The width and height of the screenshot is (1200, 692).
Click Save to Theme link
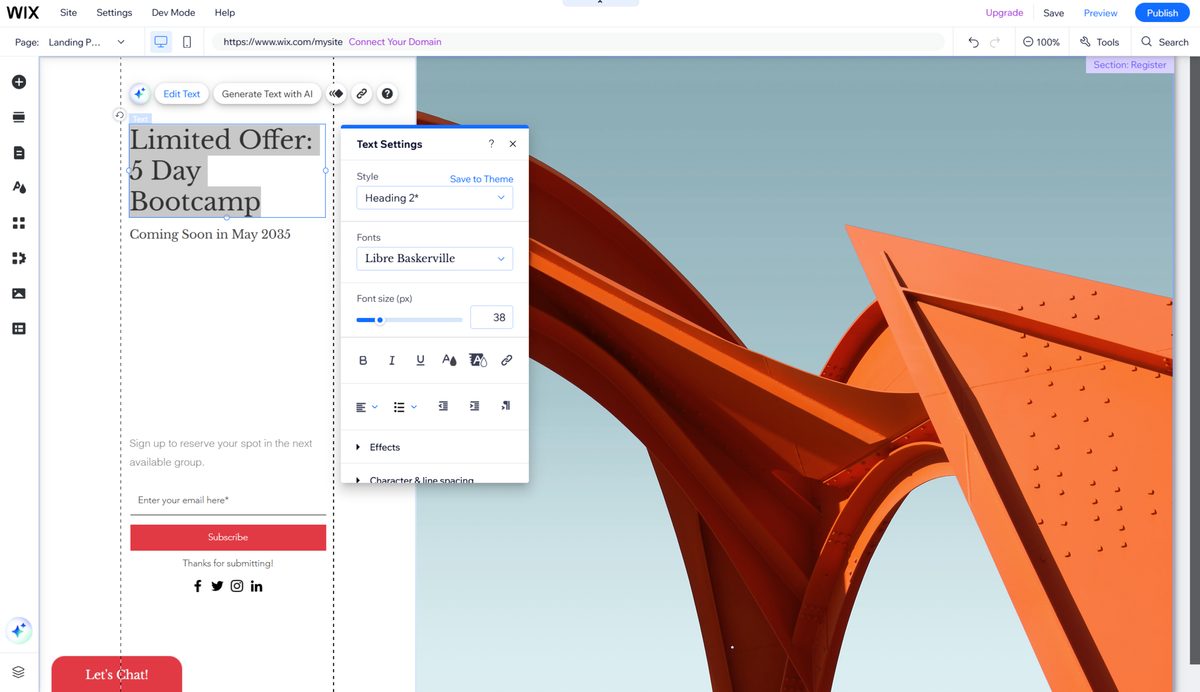pos(481,179)
